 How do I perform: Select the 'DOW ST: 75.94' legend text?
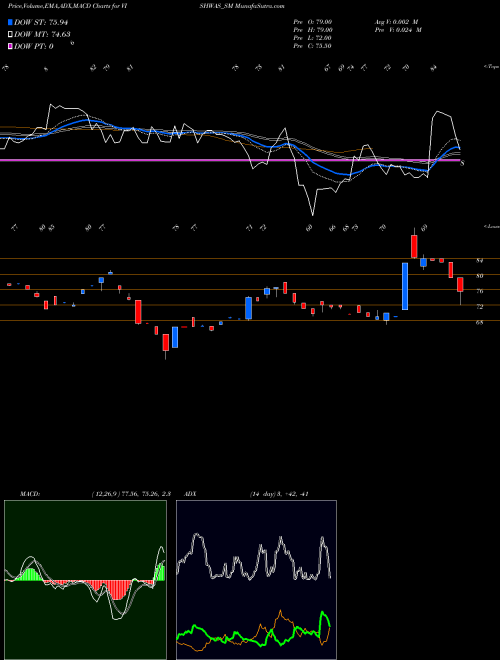pyautogui.click(x=41, y=22)
